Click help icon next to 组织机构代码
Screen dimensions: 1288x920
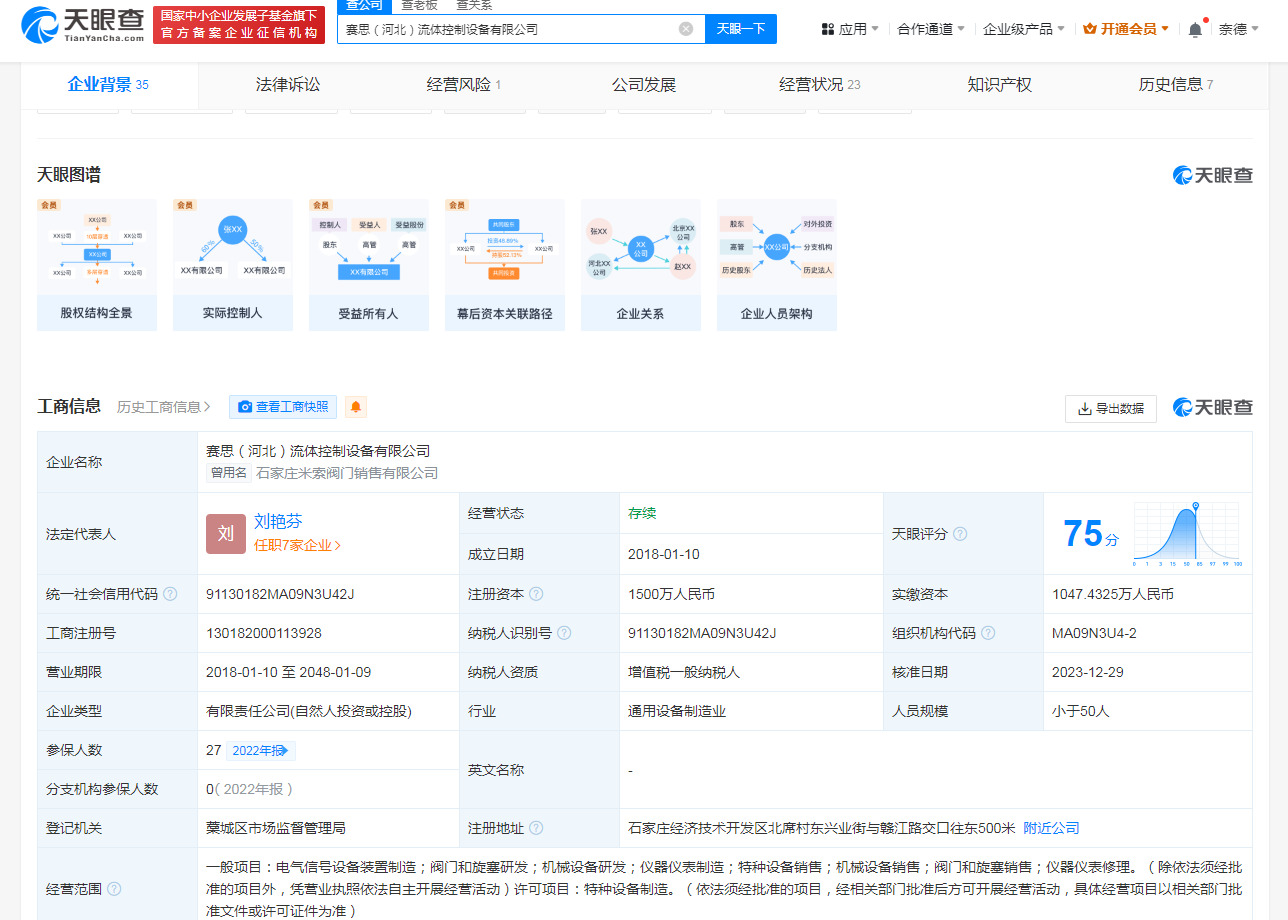click(x=988, y=633)
